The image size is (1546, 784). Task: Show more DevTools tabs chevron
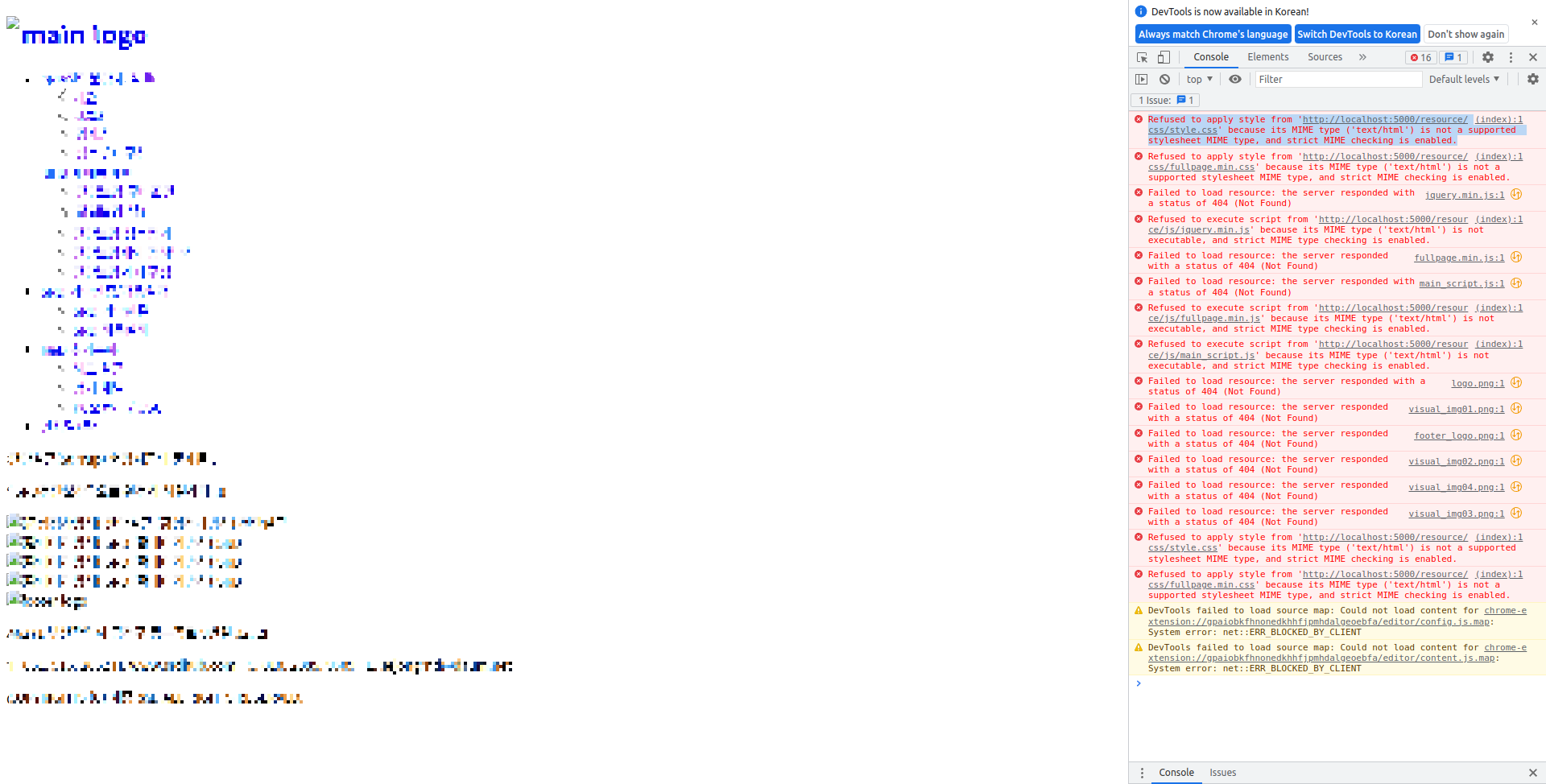(1362, 57)
